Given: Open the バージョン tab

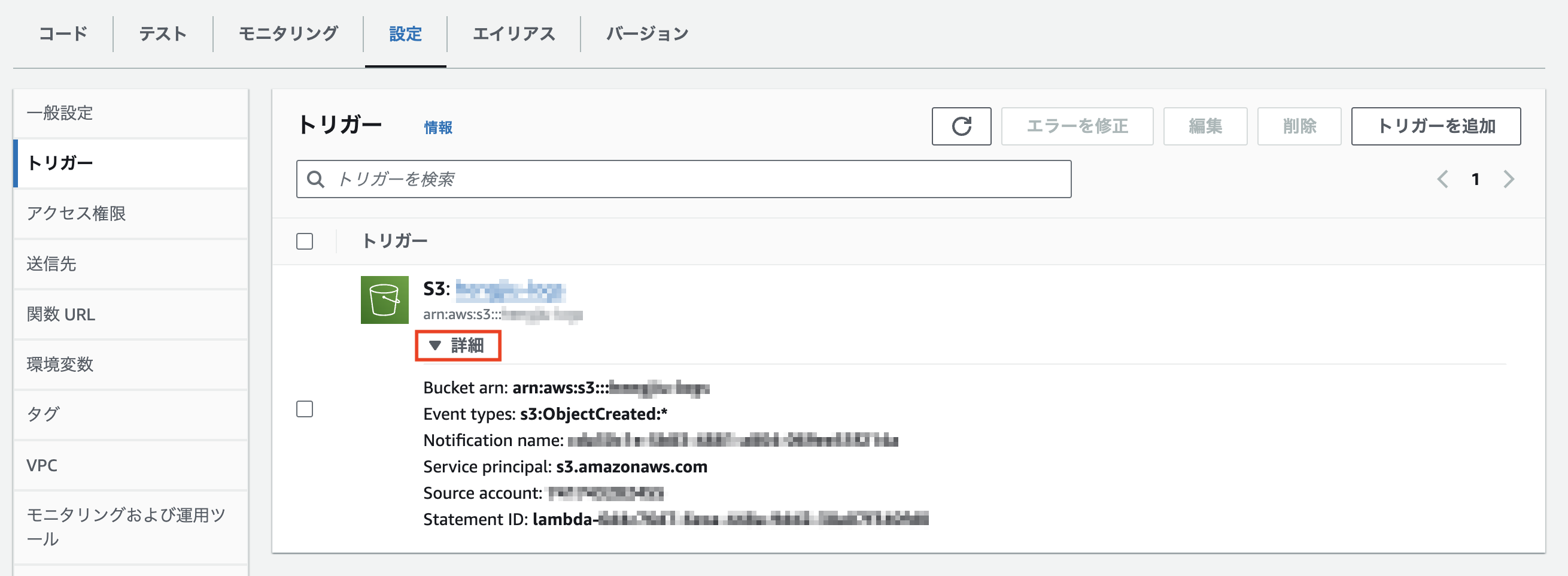Looking at the screenshot, I should pos(646,34).
